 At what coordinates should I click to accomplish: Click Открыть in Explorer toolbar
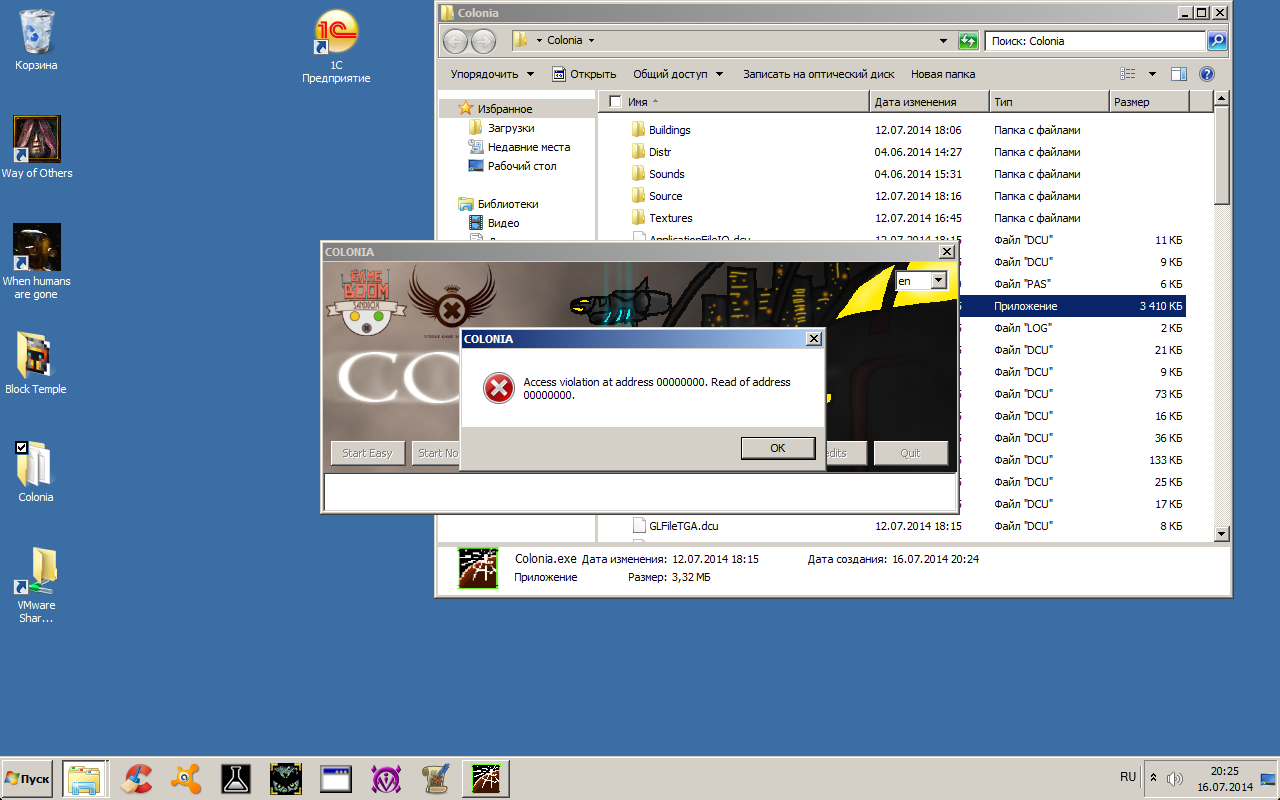pyautogui.click(x=584, y=74)
